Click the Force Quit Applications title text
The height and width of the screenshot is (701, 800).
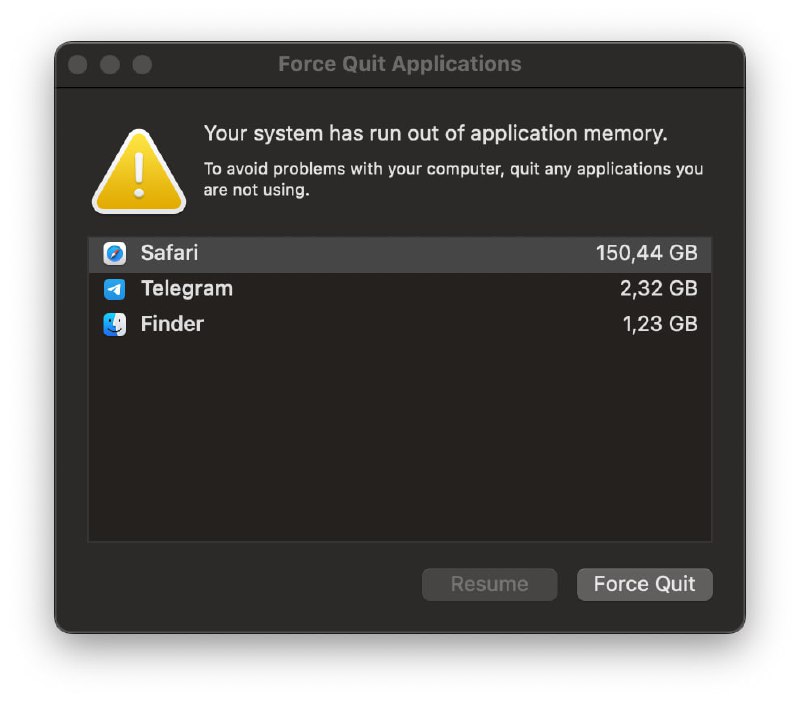tap(399, 64)
